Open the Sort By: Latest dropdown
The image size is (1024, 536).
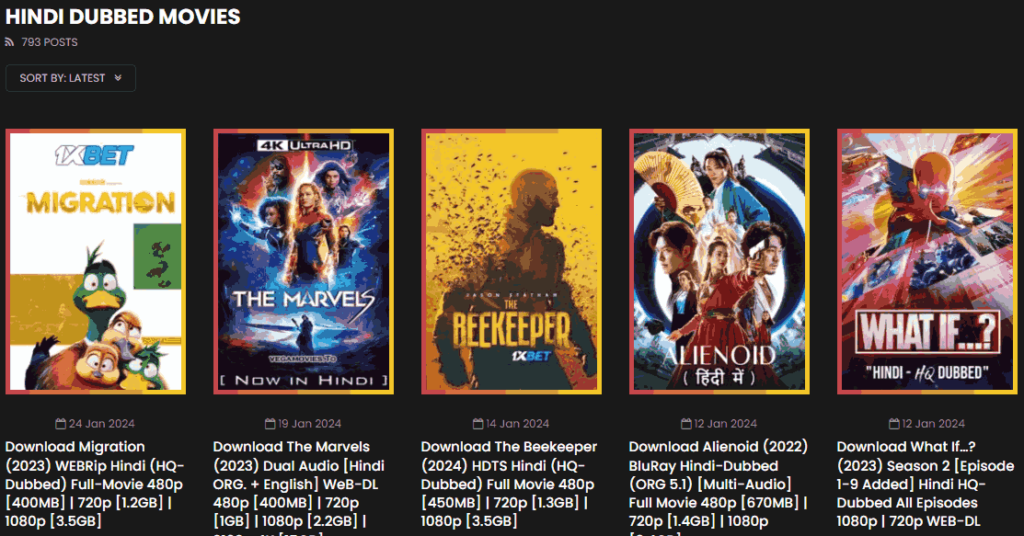tap(71, 78)
